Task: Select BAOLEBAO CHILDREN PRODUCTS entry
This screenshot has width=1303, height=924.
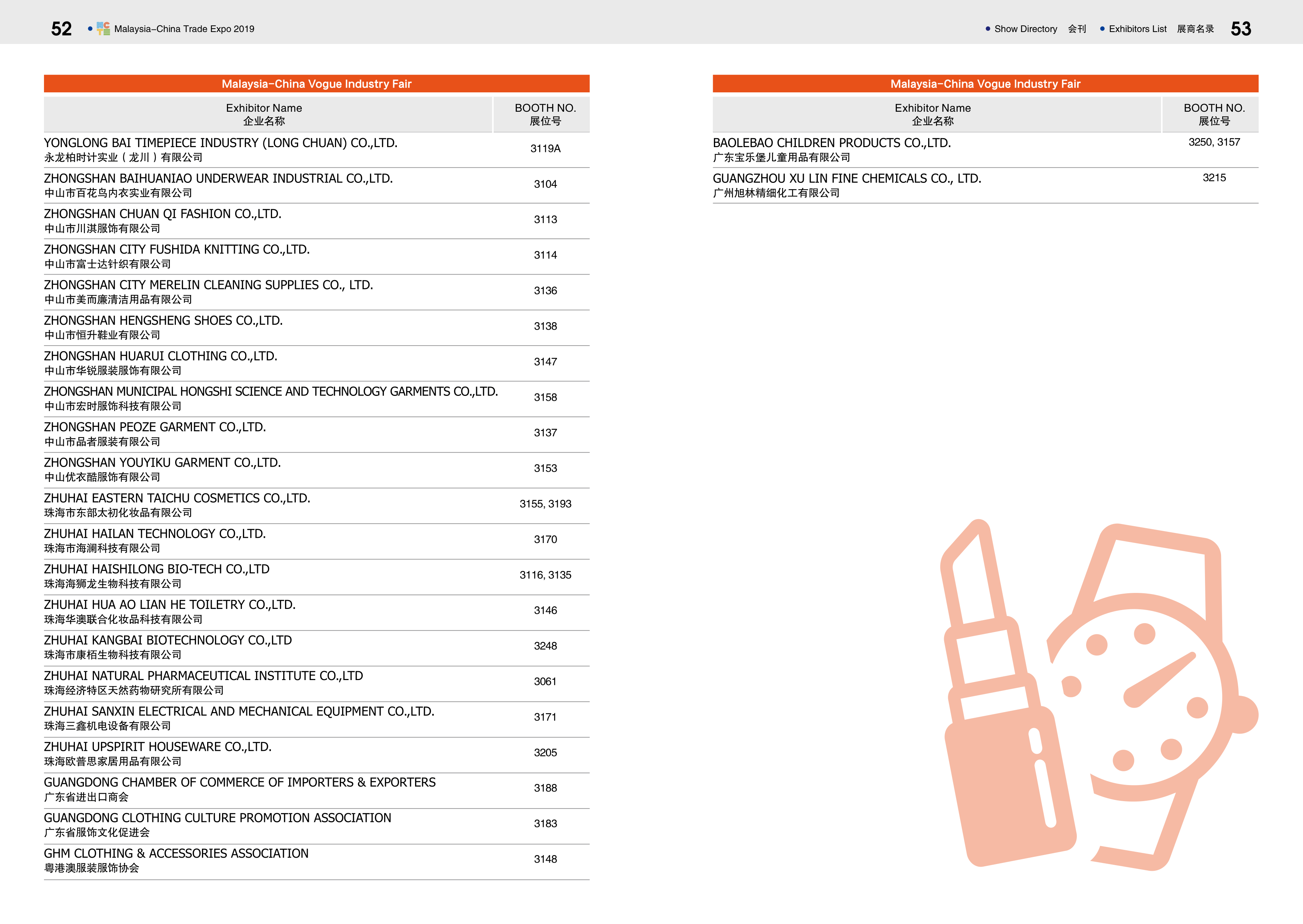Action: [x=832, y=150]
